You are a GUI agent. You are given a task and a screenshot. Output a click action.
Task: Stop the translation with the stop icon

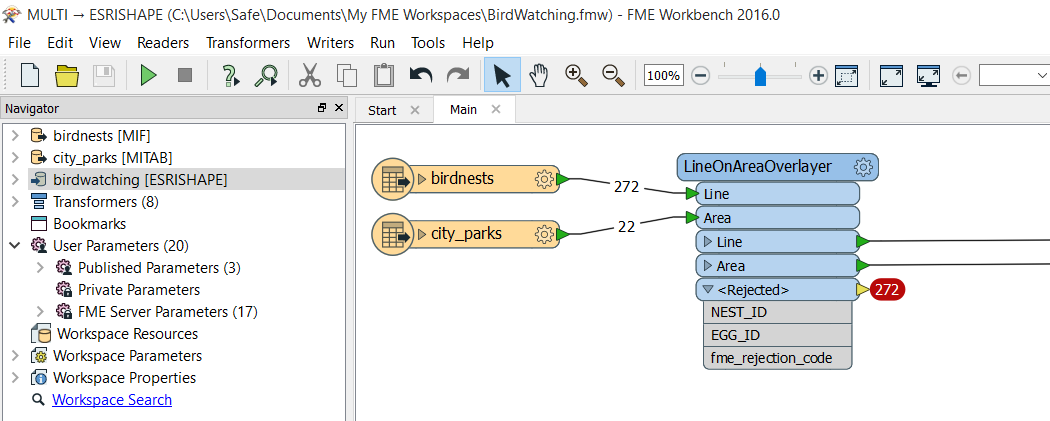(x=185, y=76)
